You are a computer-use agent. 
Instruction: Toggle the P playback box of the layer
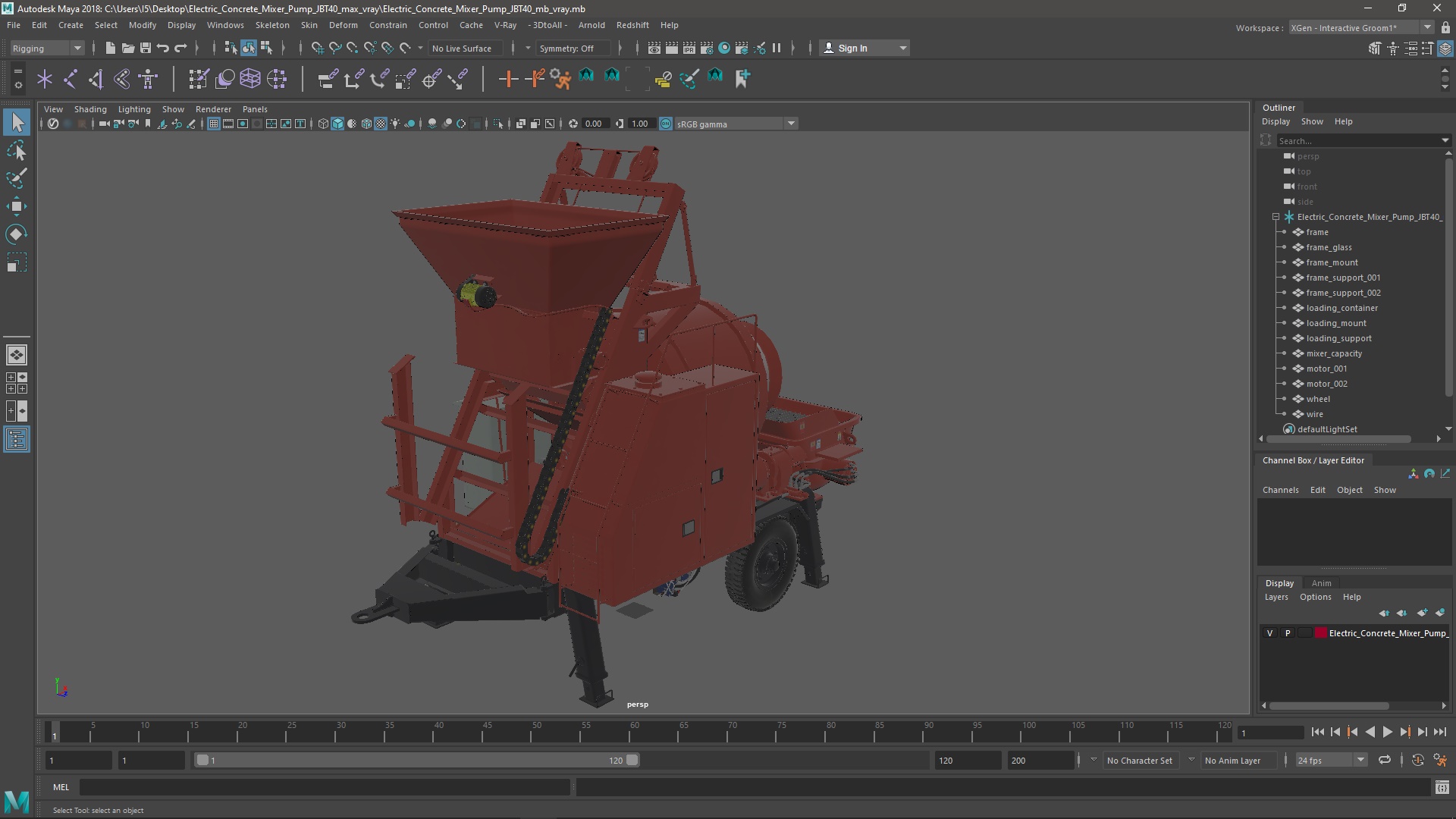coord(1288,633)
